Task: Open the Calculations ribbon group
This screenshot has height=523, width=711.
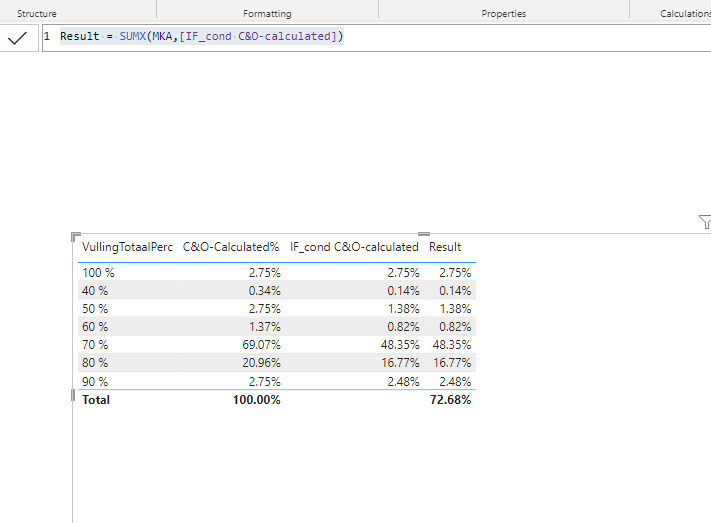Action: (685, 14)
